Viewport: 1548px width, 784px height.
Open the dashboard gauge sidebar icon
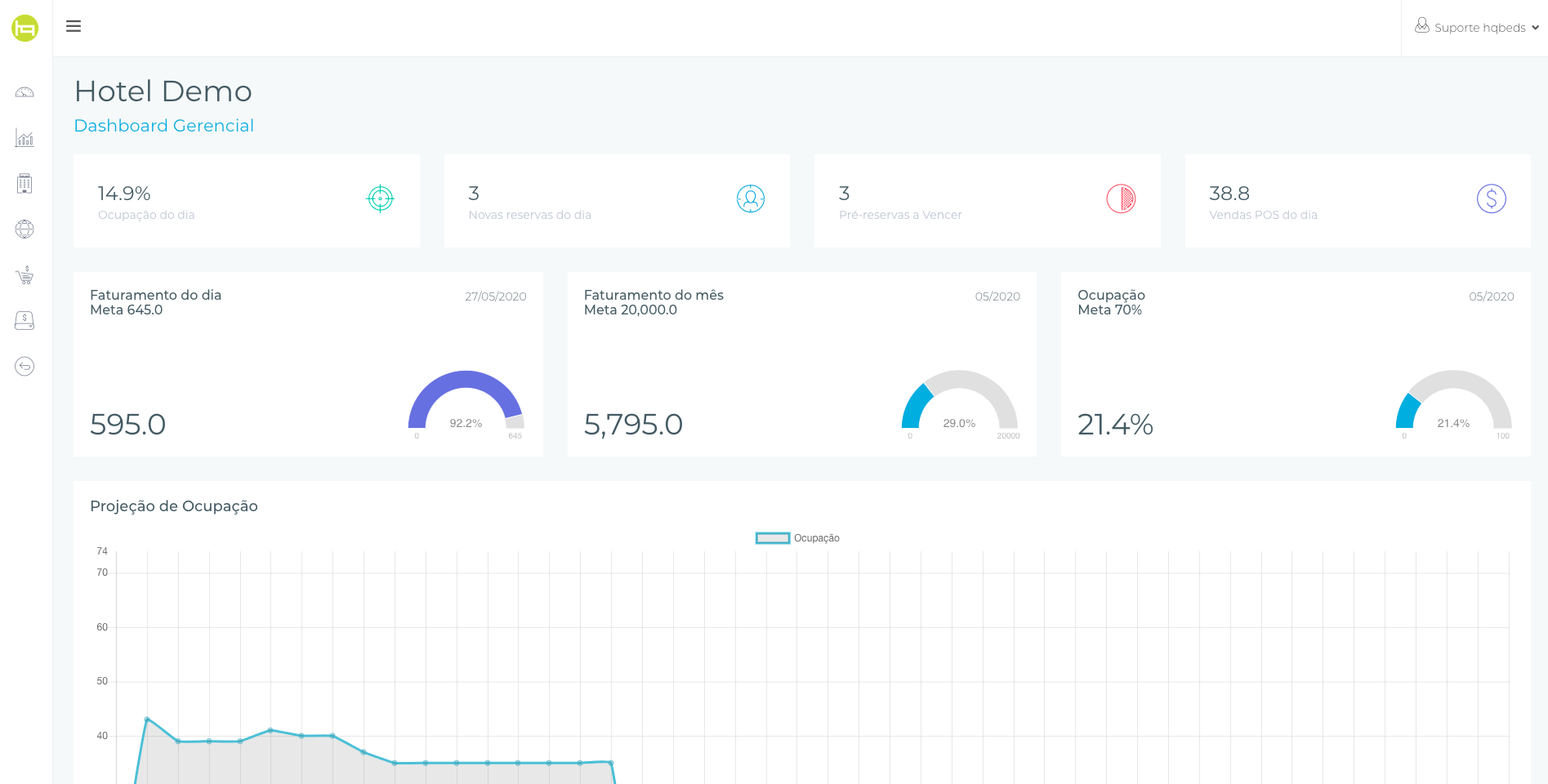coord(25,92)
